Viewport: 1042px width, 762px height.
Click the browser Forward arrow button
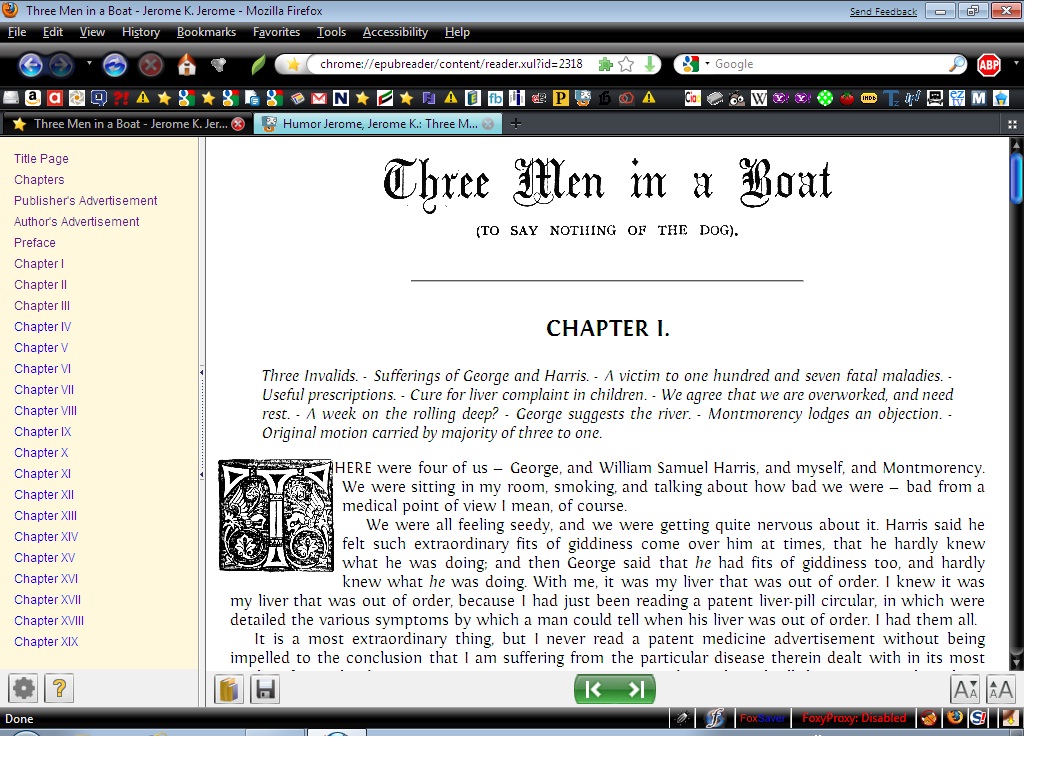click(x=61, y=65)
